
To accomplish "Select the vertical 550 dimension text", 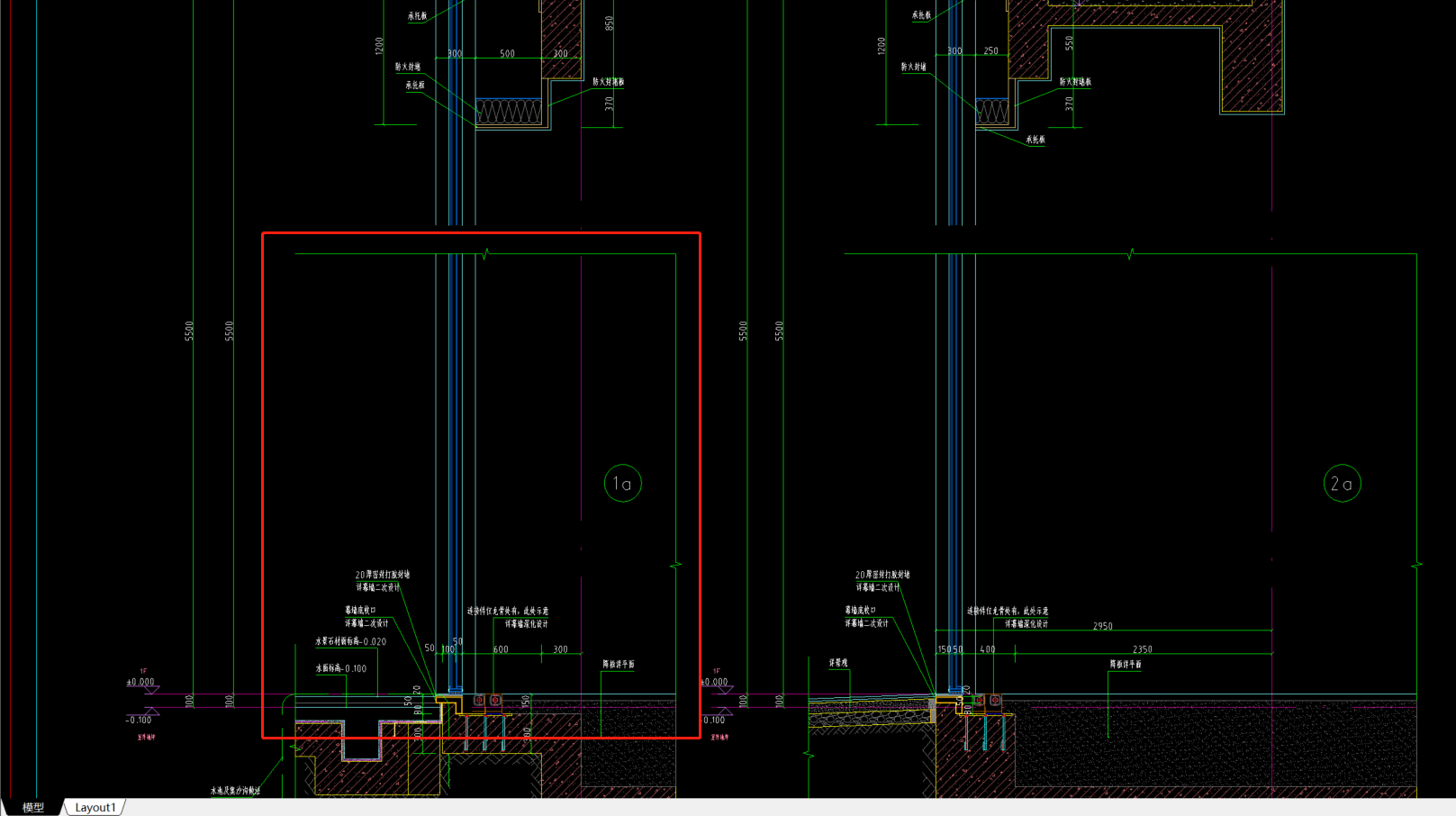I will [x=1069, y=42].
